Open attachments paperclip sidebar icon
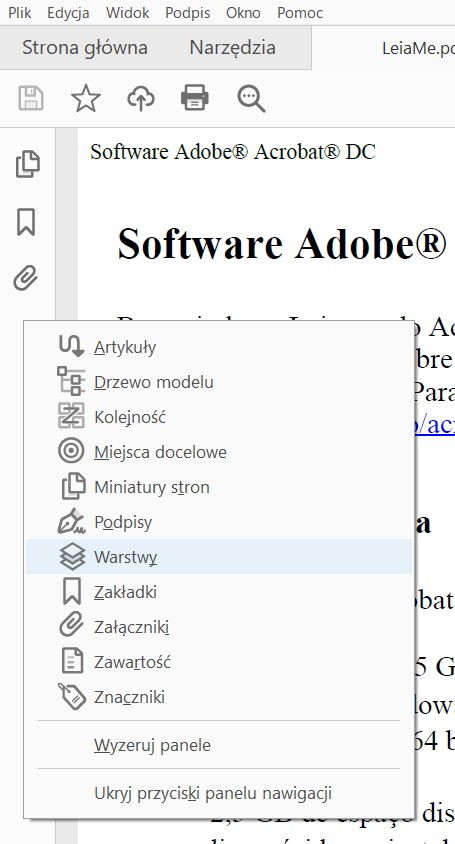Image resolution: width=455 pixels, height=844 pixels. coord(26,279)
